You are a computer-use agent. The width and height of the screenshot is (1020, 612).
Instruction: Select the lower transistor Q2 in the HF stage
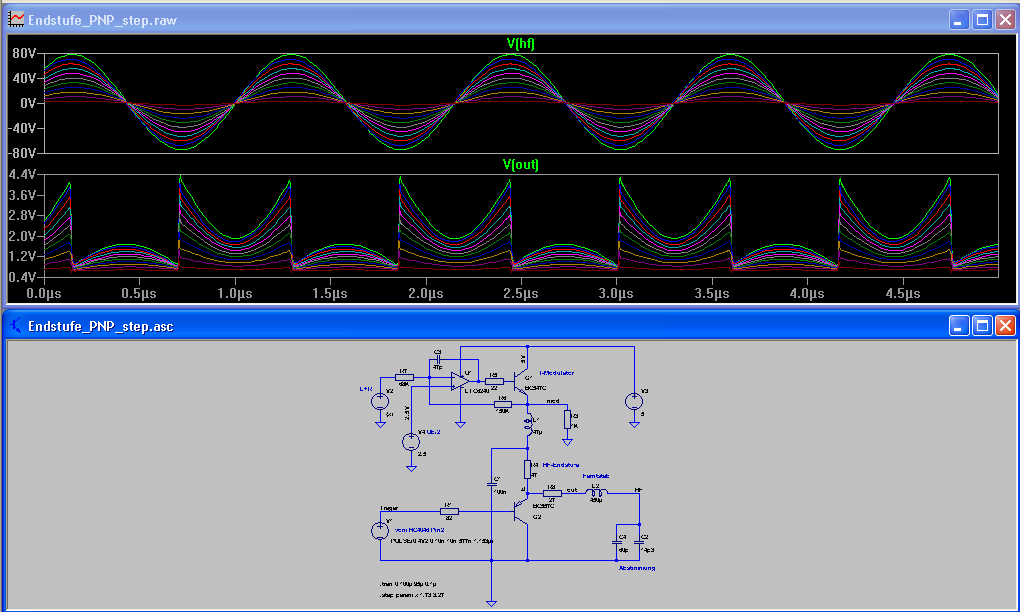coord(520,512)
